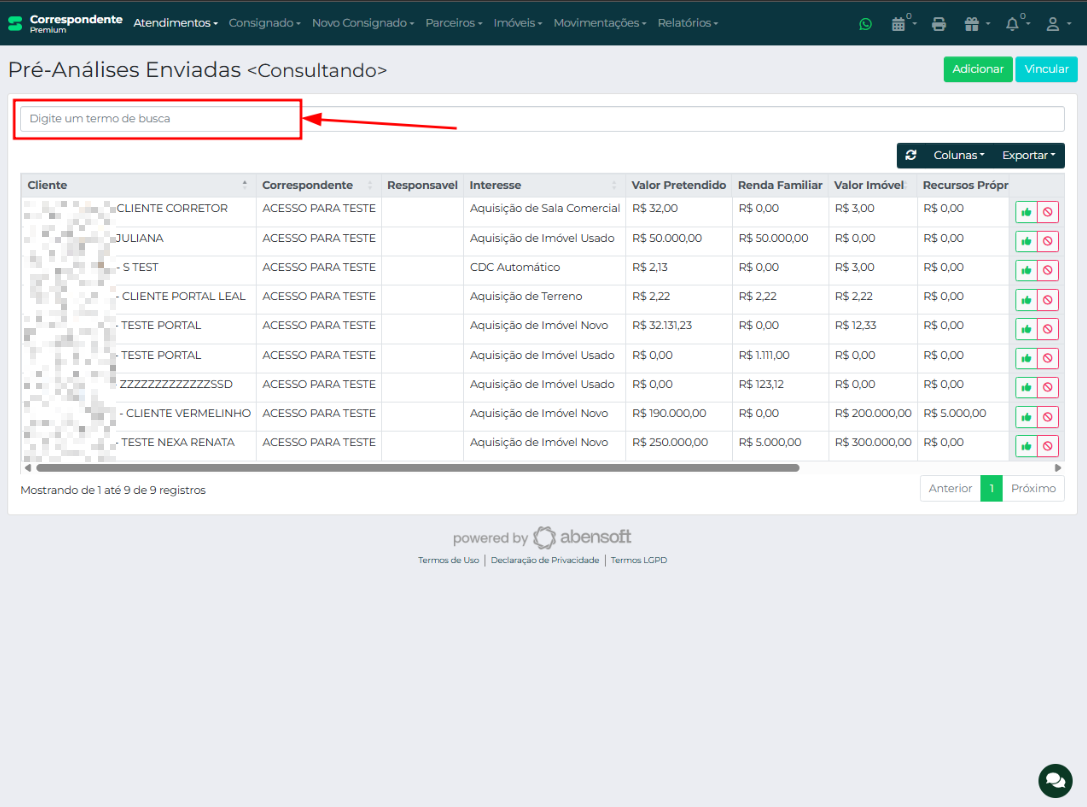
Task: Open the gift icon menu
Action: (972, 24)
